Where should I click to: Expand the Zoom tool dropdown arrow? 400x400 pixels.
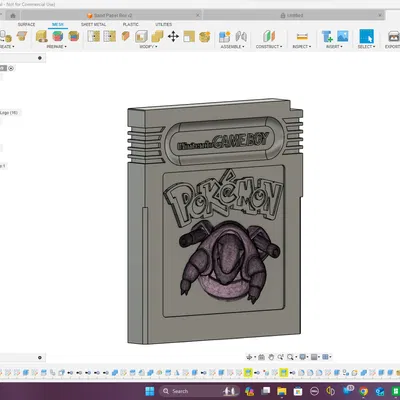pos(296,357)
